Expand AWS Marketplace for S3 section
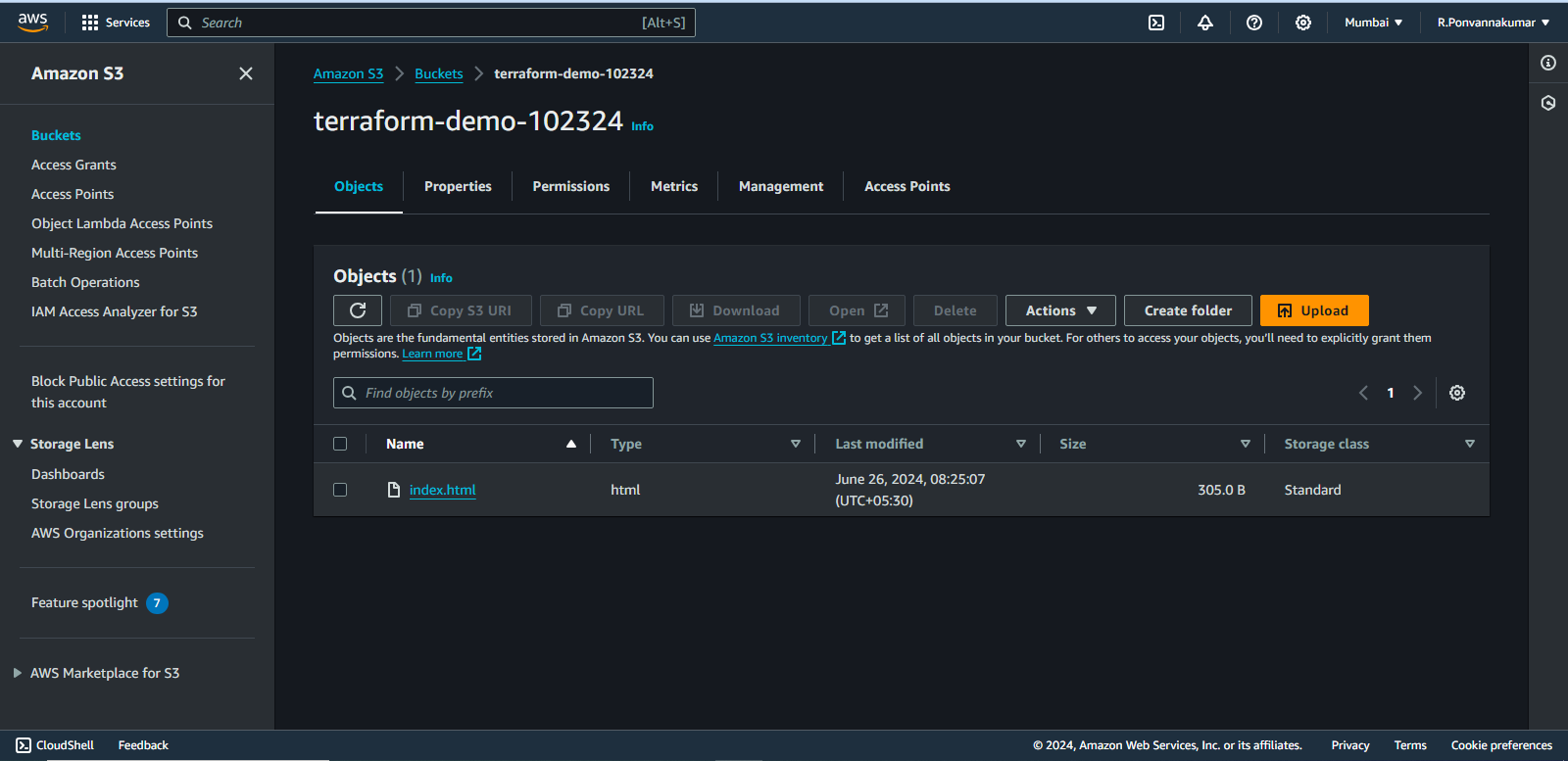 [18, 673]
